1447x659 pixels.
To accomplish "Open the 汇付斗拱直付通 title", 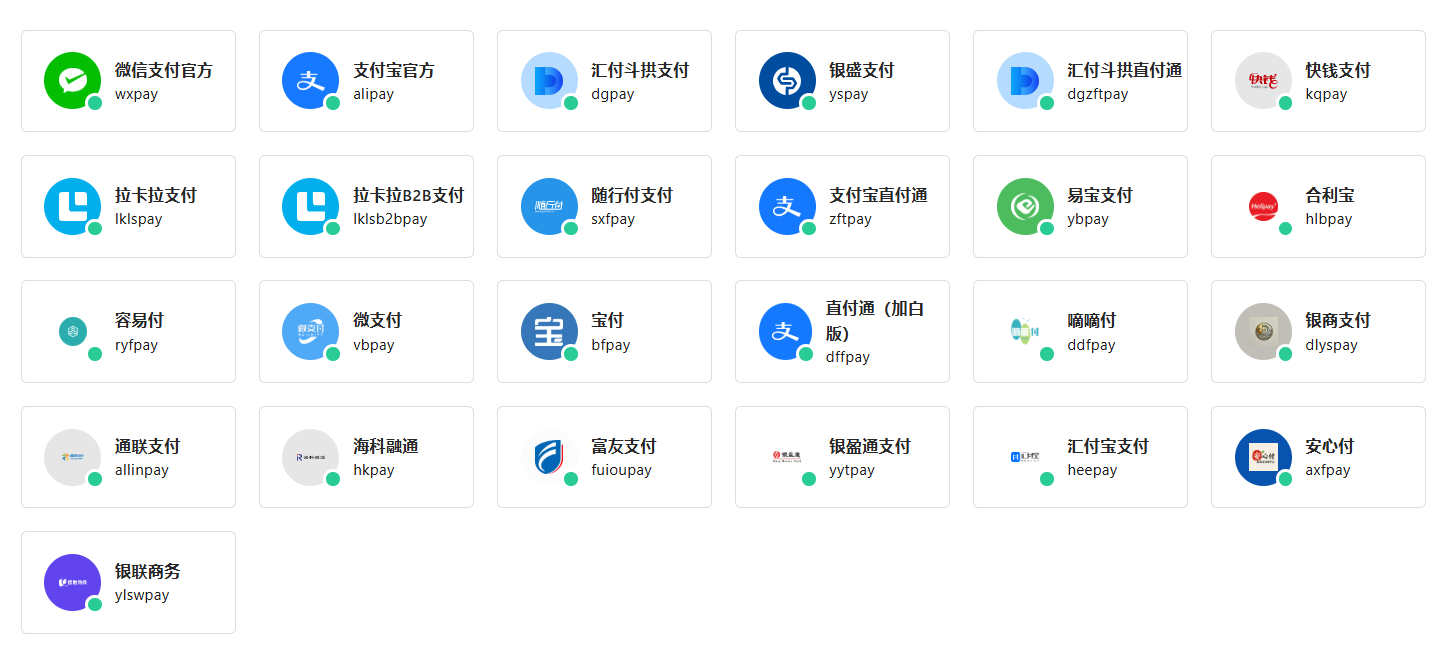I will 1125,71.
